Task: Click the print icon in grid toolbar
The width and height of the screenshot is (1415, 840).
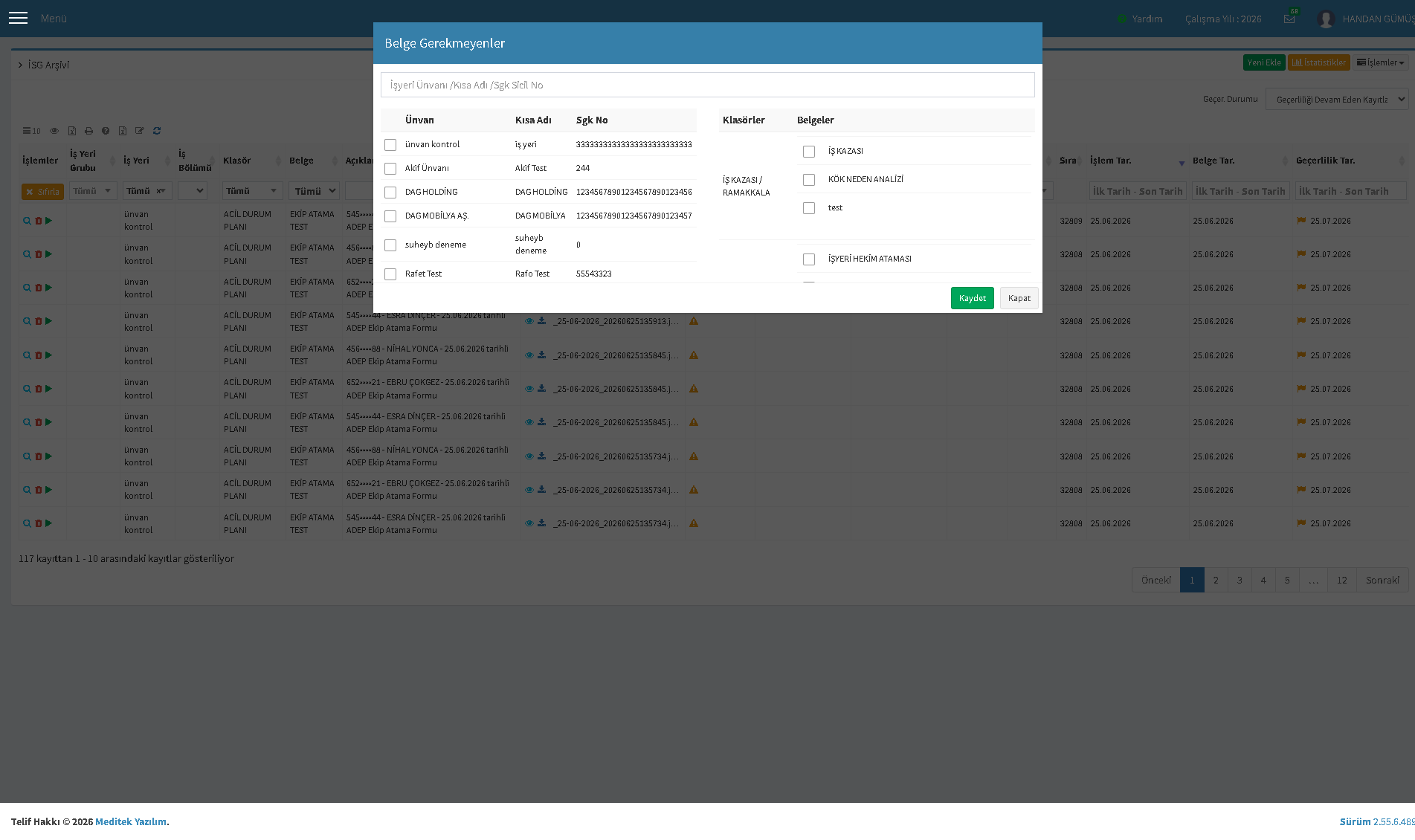Action: click(88, 131)
